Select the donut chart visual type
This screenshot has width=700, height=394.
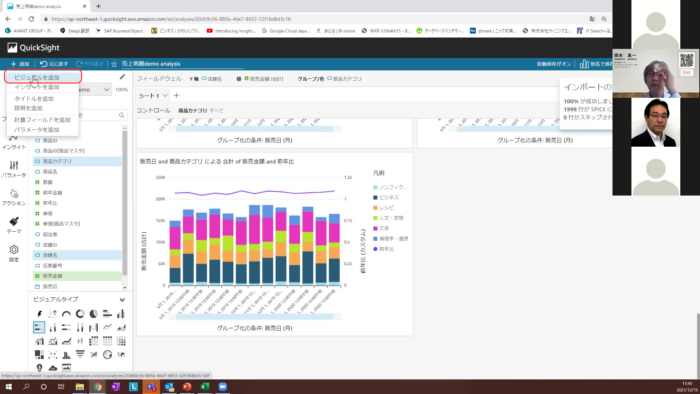(80, 314)
